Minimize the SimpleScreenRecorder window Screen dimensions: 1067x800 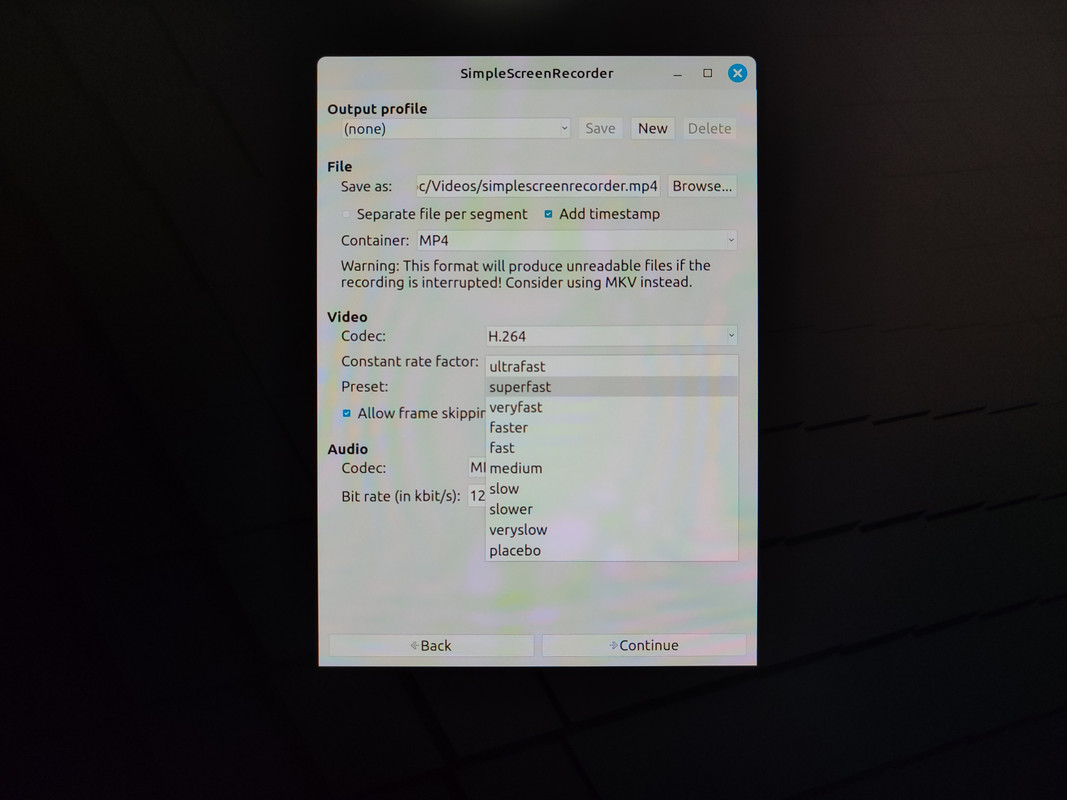pyautogui.click(x=677, y=73)
